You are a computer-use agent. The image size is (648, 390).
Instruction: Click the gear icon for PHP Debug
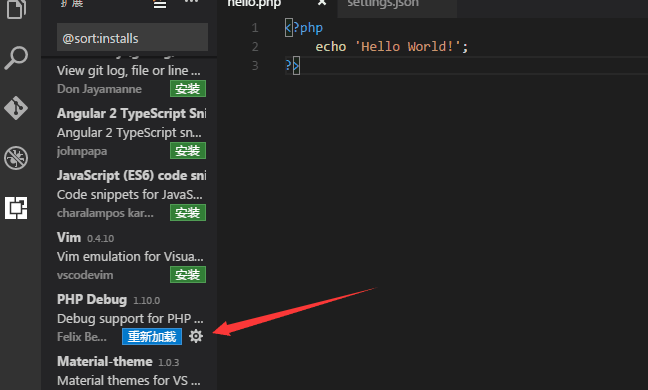point(196,336)
